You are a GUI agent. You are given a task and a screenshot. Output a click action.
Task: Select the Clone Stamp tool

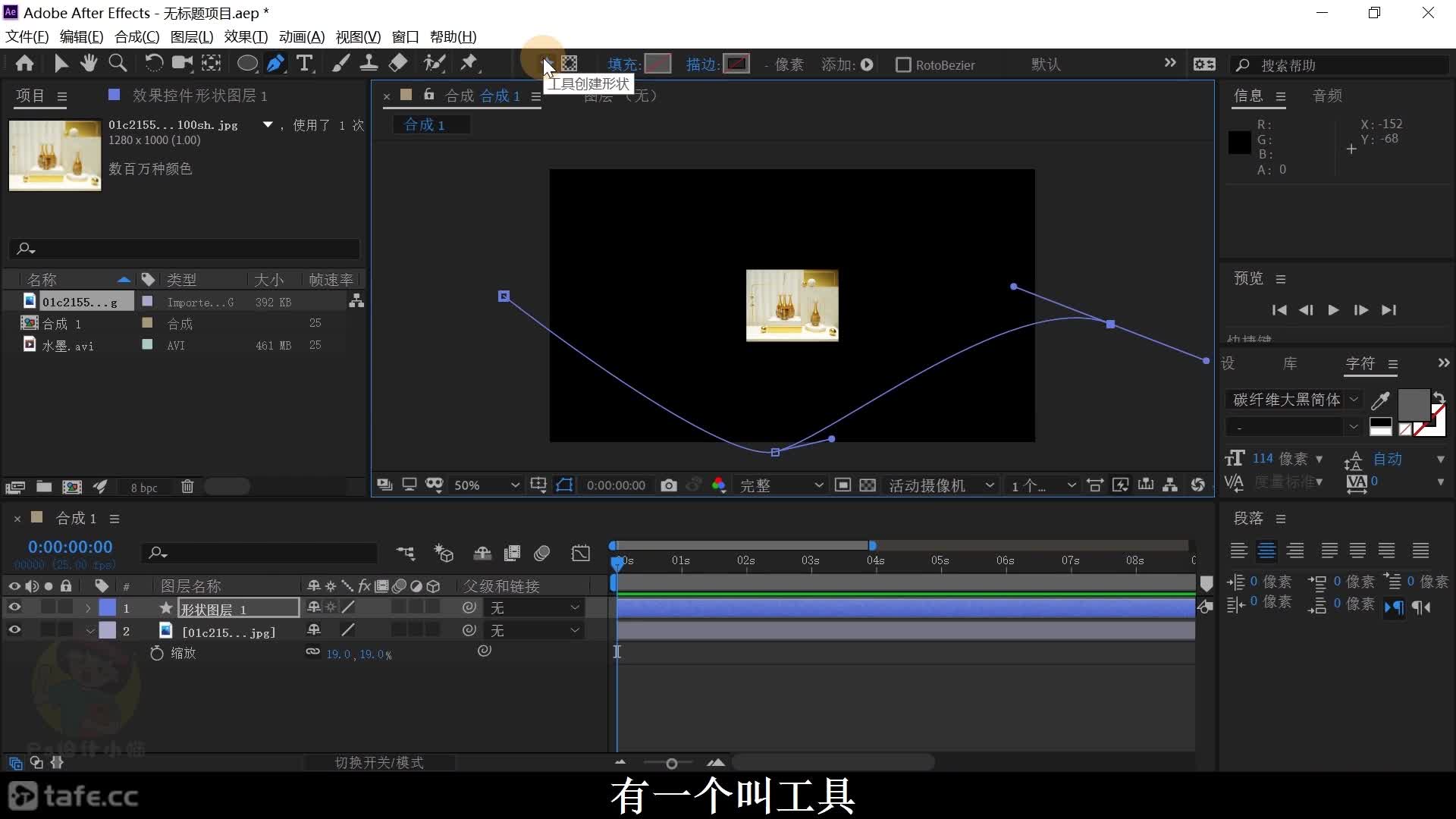pyautogui.click(x=369, y=64)
